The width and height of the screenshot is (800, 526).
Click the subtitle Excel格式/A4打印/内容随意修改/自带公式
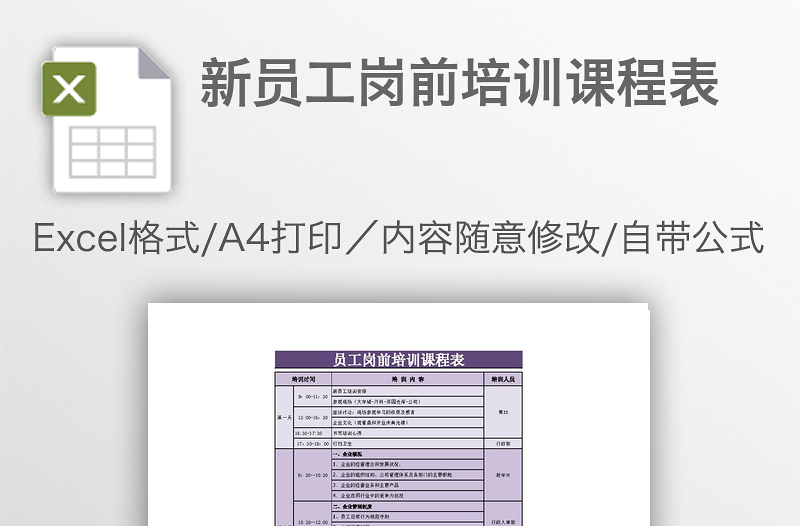pyautogui.click(x=398, y=238)
